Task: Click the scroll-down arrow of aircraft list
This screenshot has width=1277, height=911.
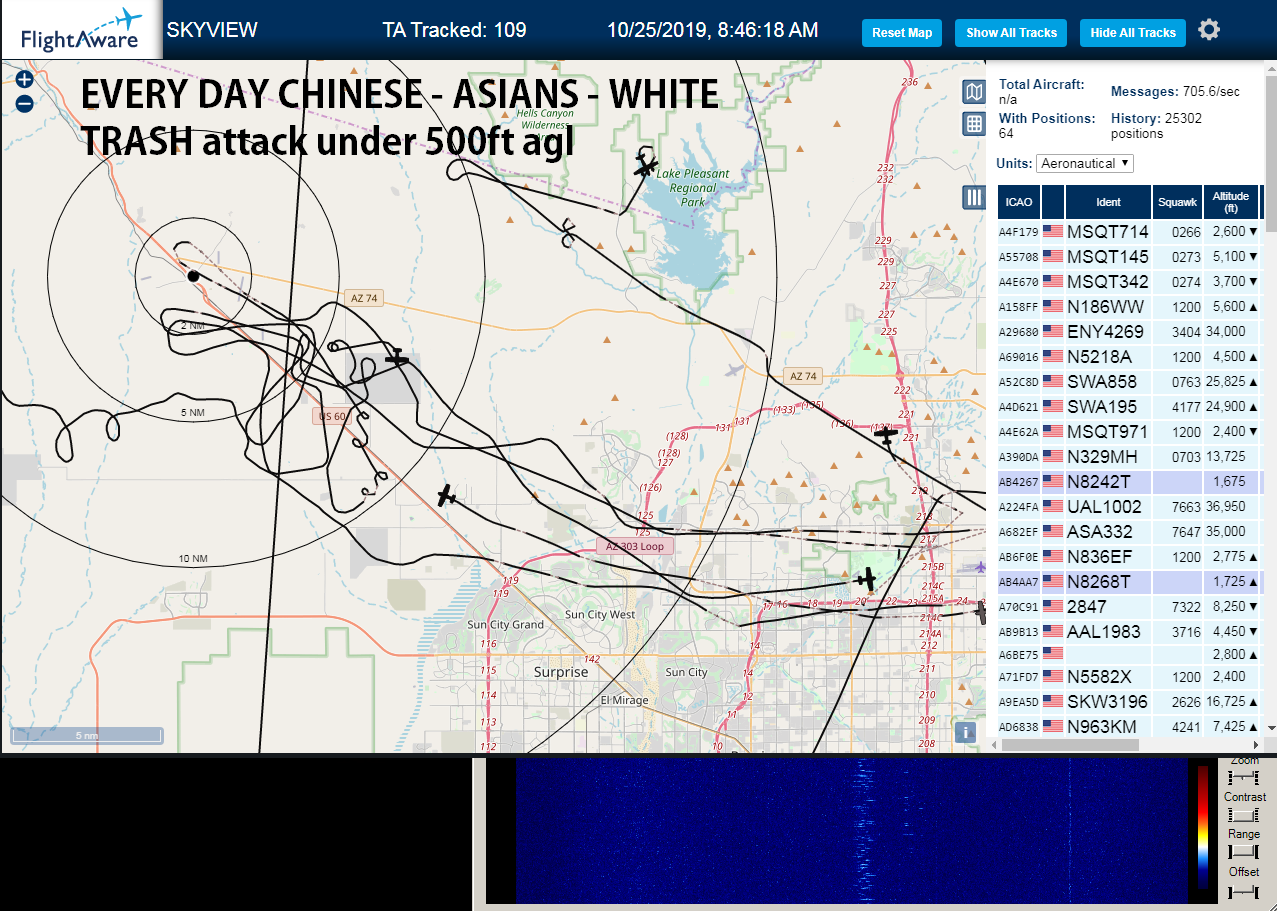Action: pos(1272,727)
